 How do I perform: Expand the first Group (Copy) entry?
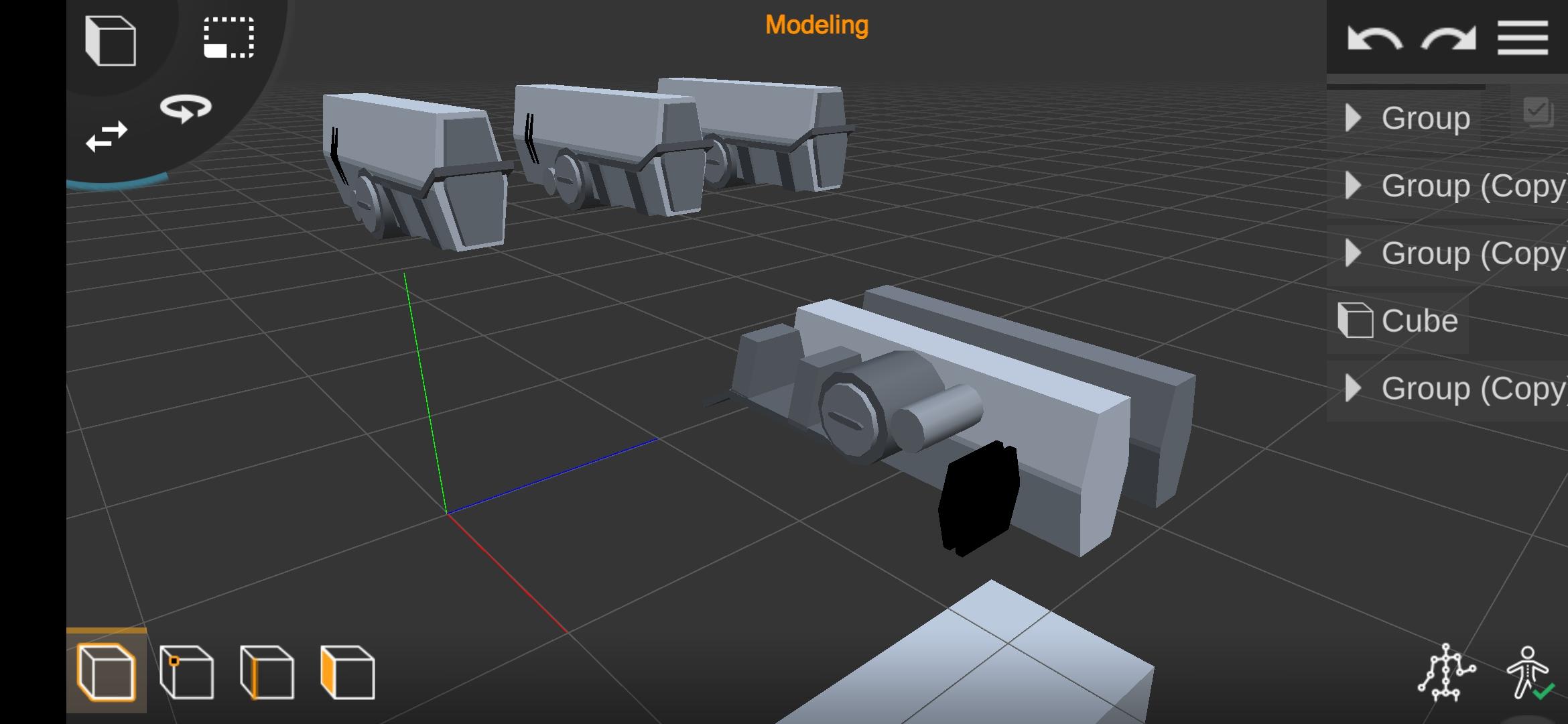click(1354, 186)
